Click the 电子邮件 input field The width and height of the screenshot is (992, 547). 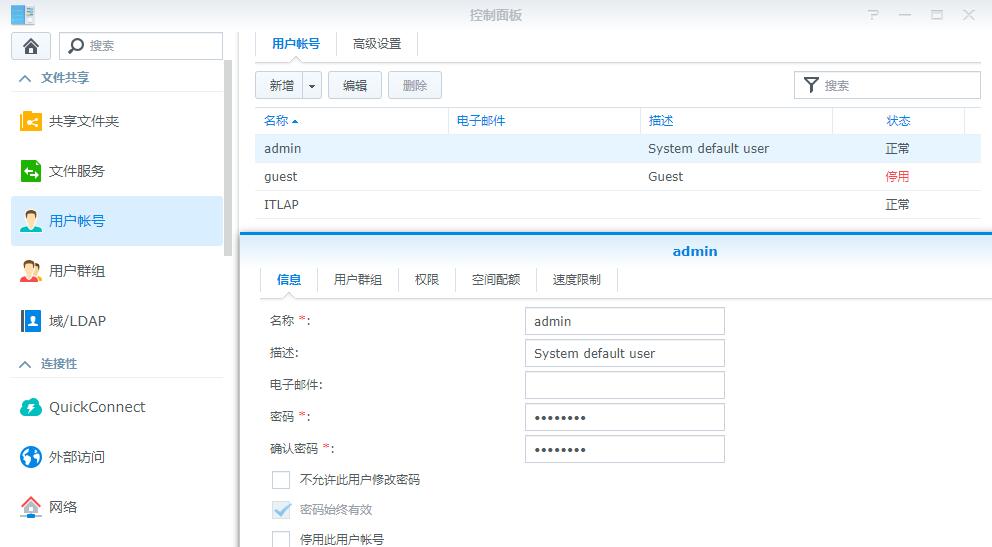[624, 385]
